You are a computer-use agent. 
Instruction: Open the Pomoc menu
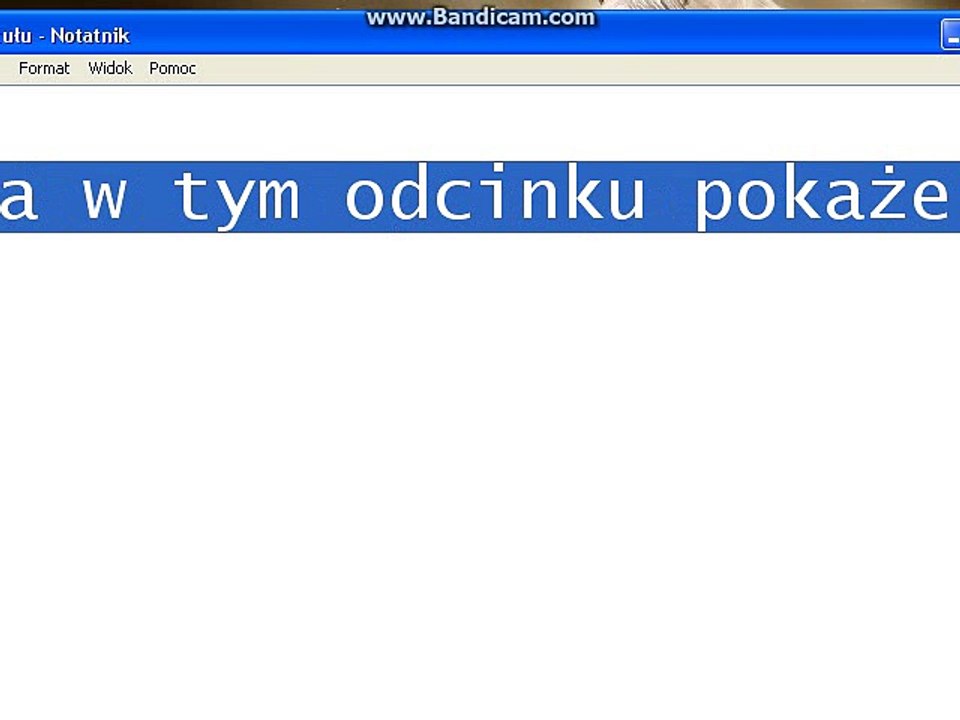coord(173,68)
